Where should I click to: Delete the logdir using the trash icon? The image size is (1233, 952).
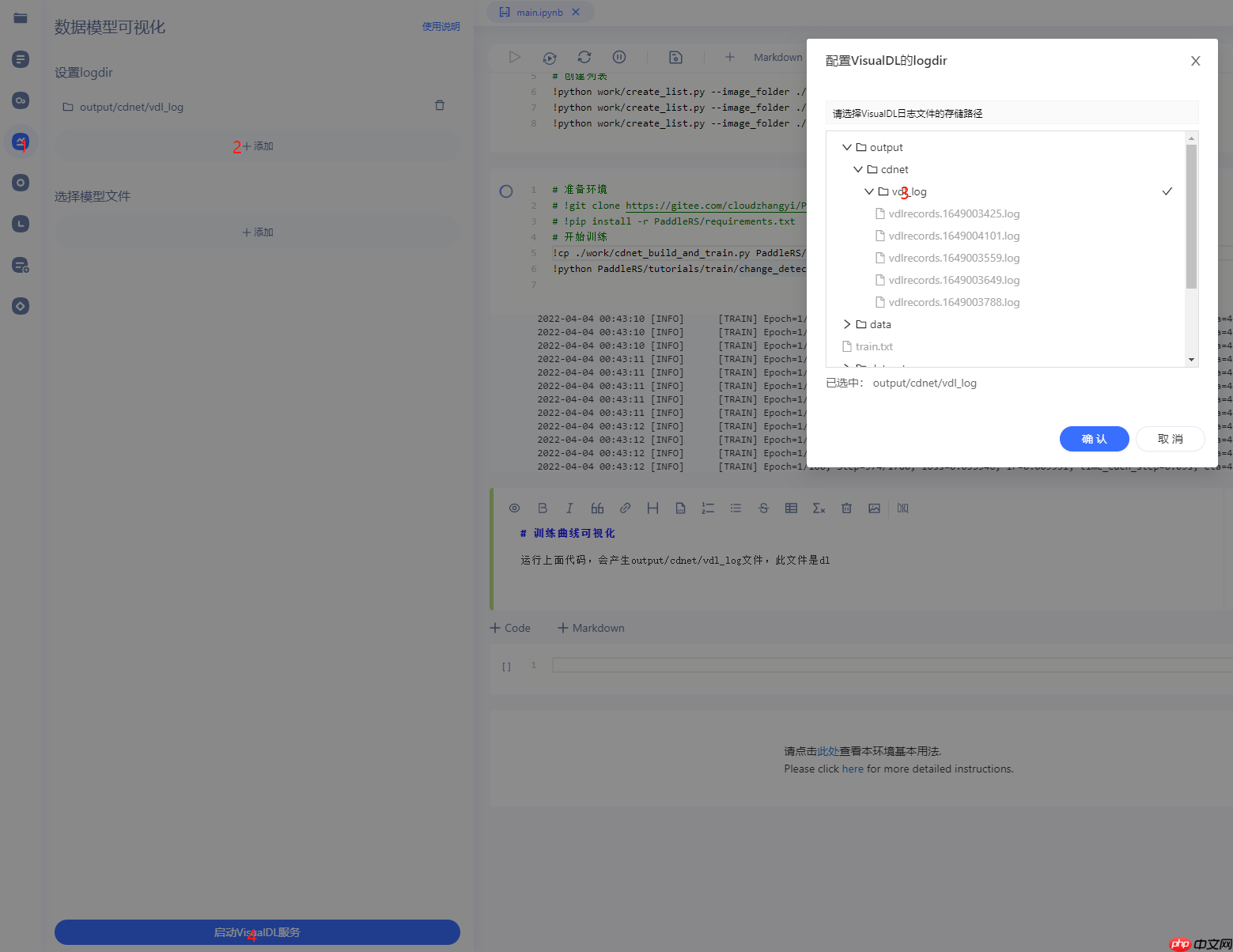[x=440, y=105]
